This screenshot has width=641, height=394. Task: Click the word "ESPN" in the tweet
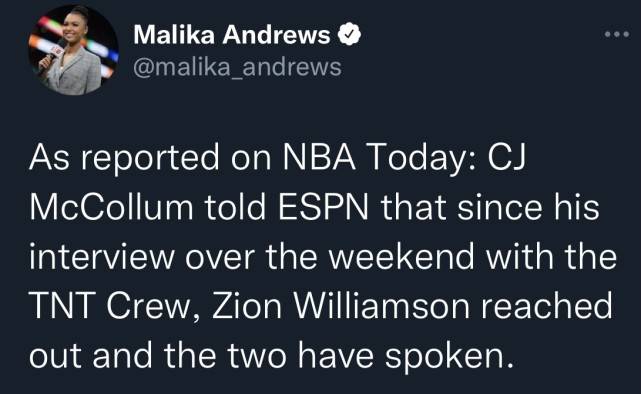[323, 208]
